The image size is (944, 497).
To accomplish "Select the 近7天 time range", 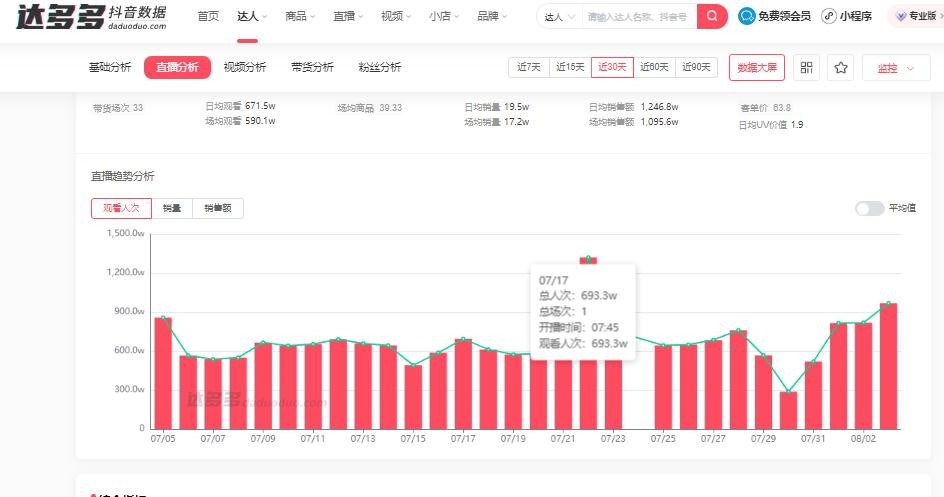I will 529,67.
